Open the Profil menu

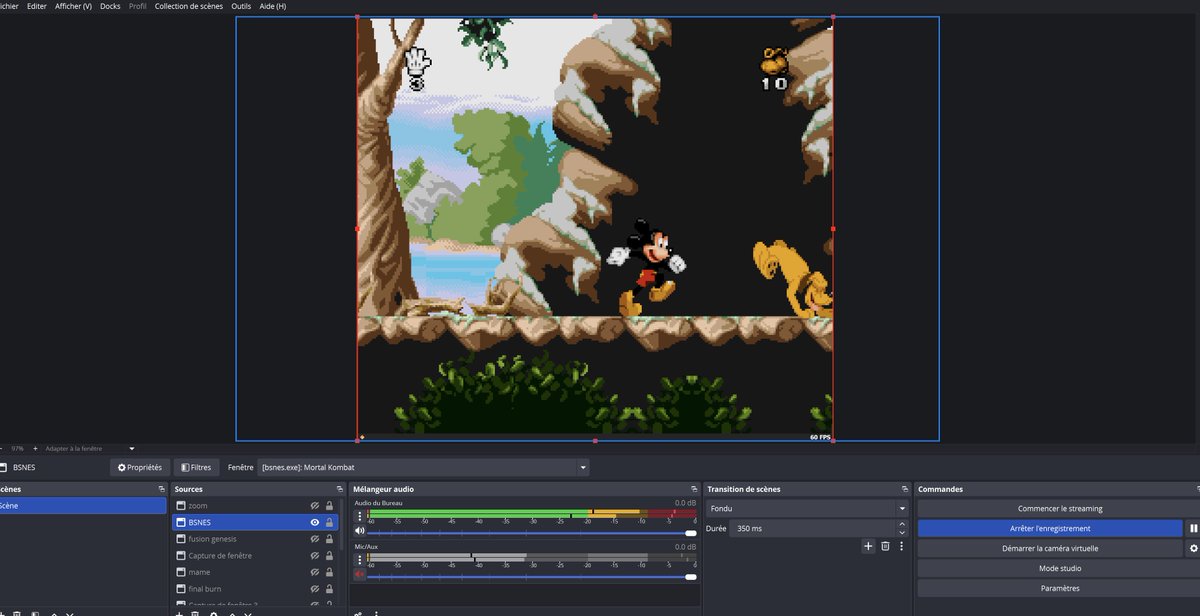click(137, 6)
